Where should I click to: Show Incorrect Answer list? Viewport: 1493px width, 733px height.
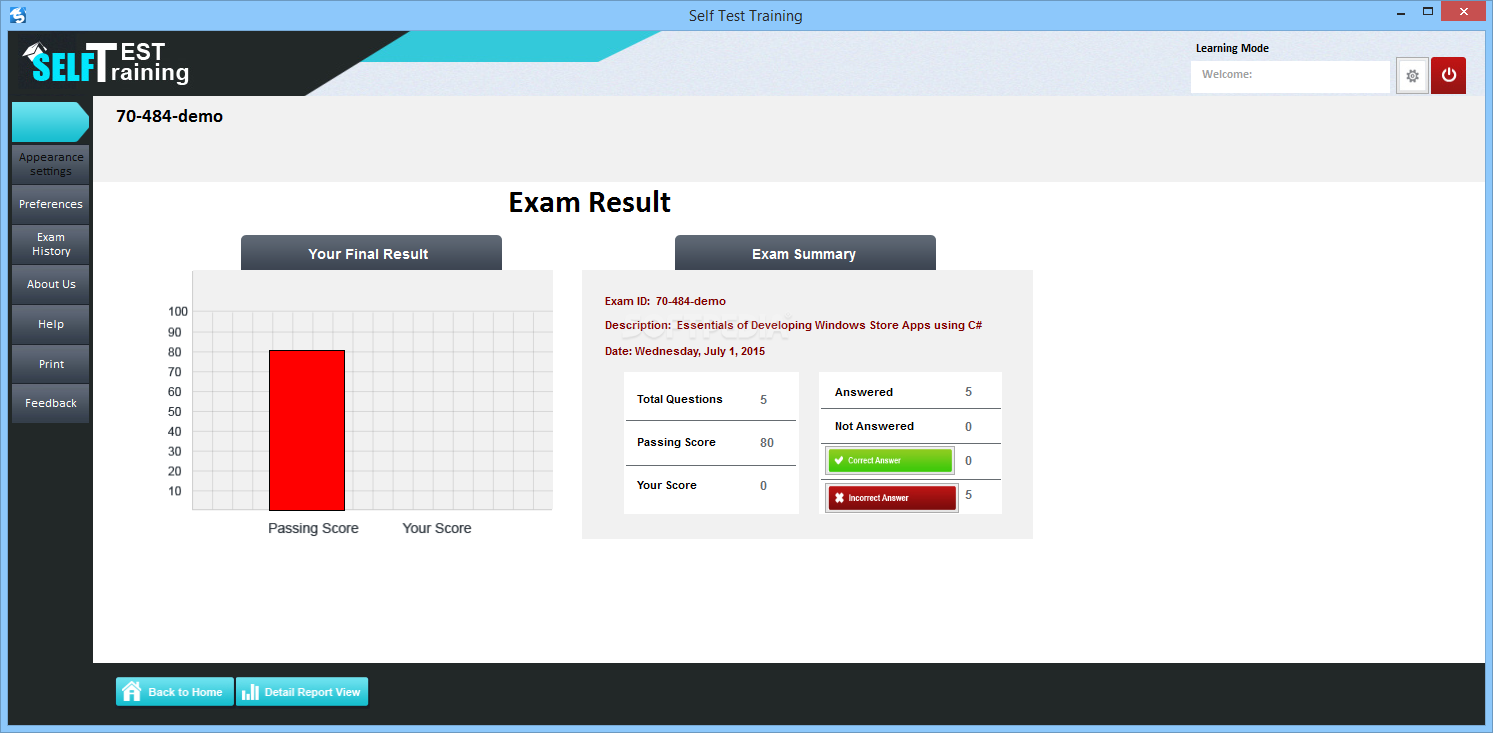892,498
